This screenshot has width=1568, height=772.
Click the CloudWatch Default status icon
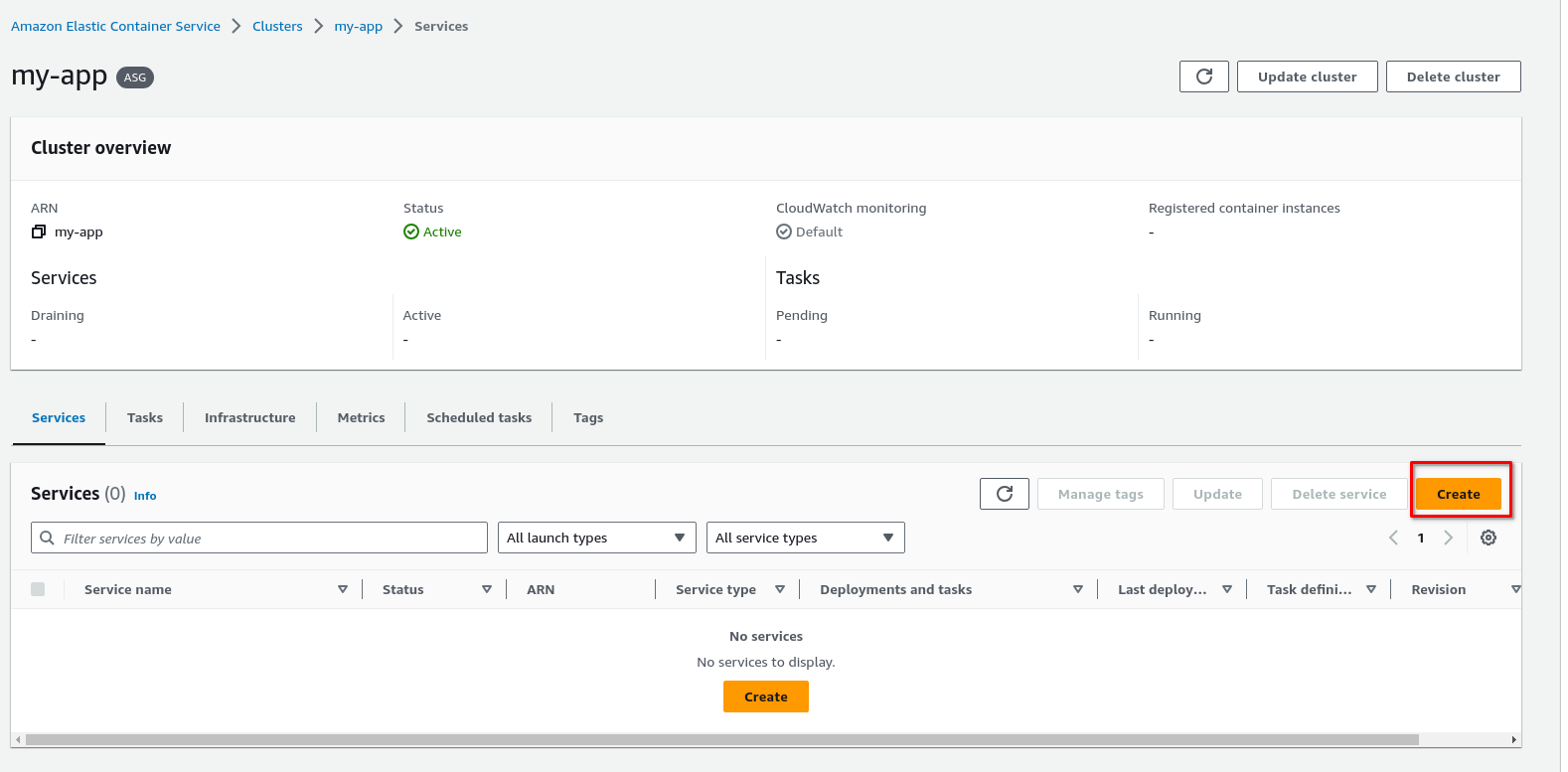tap(784, 232)
